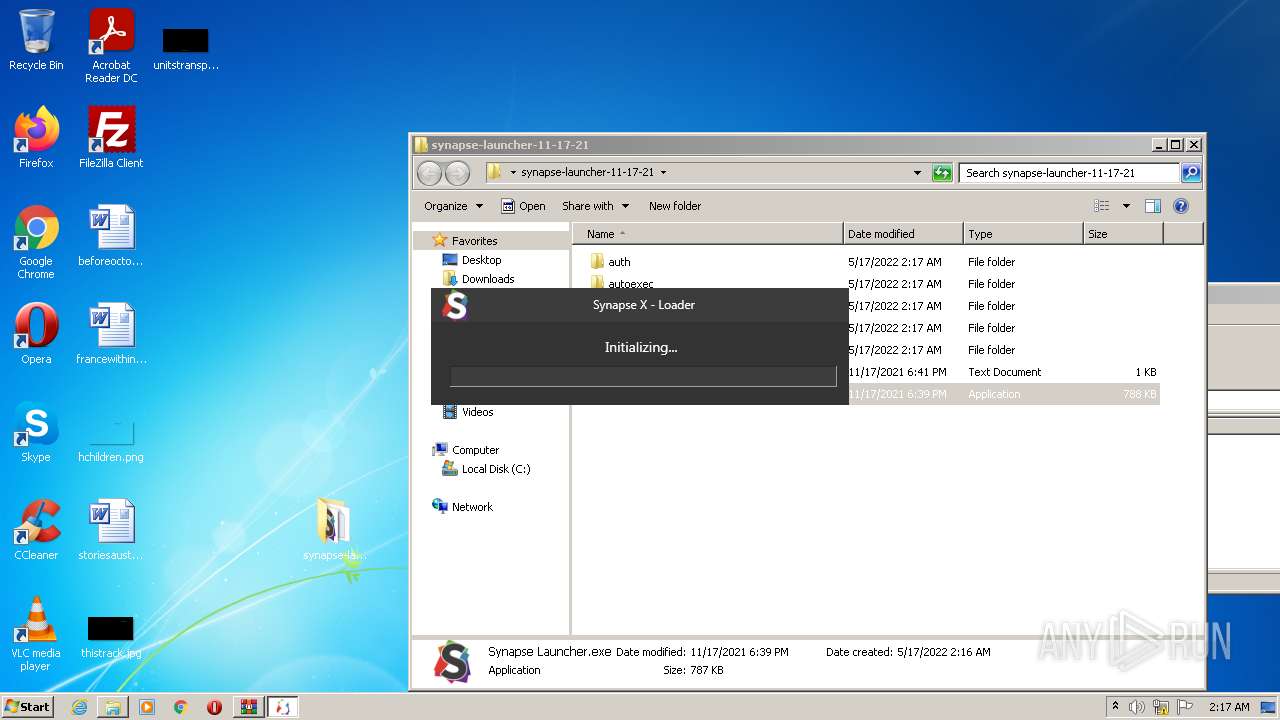Click Synapse Launcher.exe icon in details pane
Screen dimensions: 1280x720
tap(453, 661)
